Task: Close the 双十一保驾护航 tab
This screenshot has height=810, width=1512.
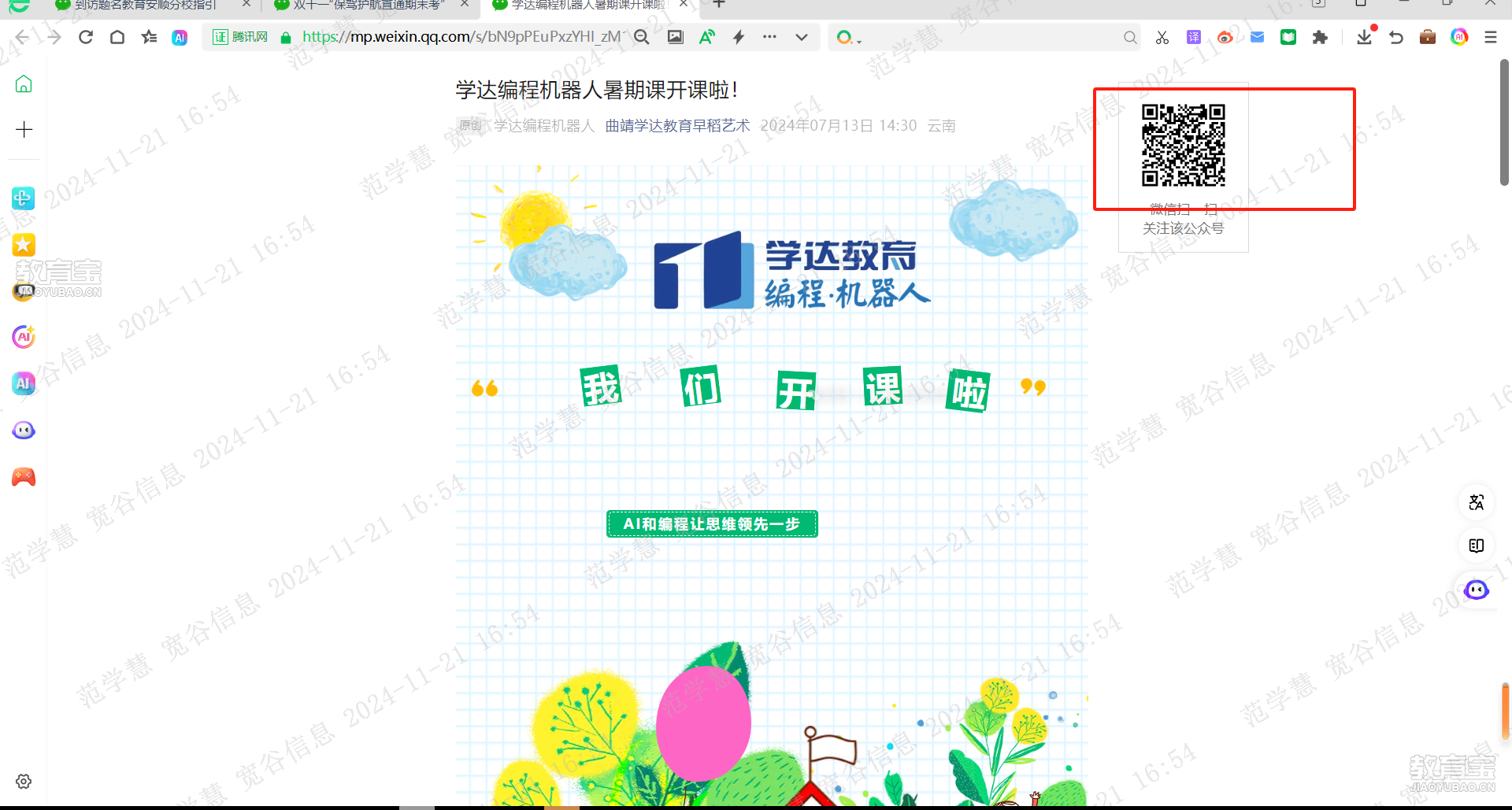Action: coord(465,5)
